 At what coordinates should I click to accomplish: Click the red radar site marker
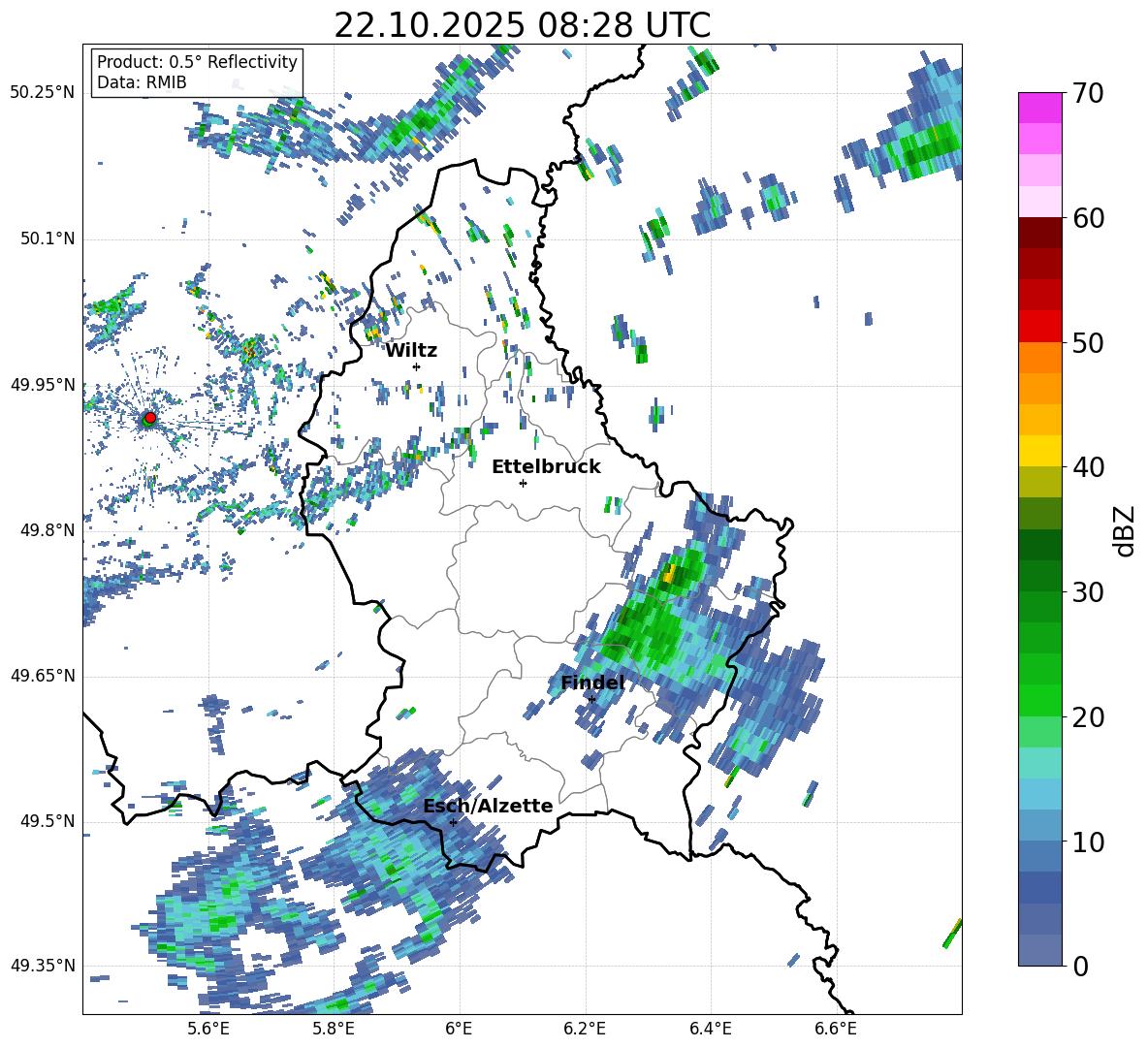pyautogui.click(x=150, y=417)
